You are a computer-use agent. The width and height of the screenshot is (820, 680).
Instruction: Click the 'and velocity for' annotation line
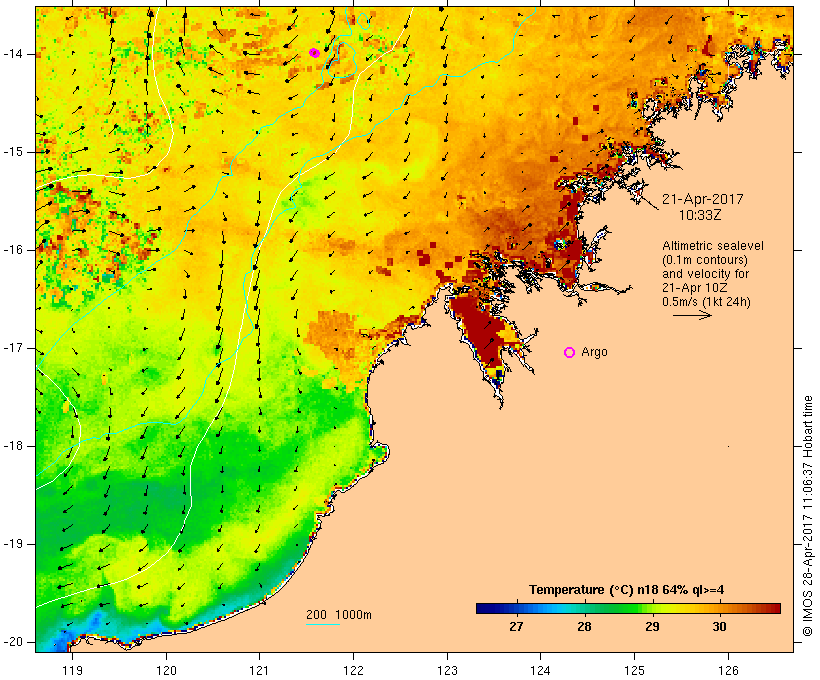point(705,274)
